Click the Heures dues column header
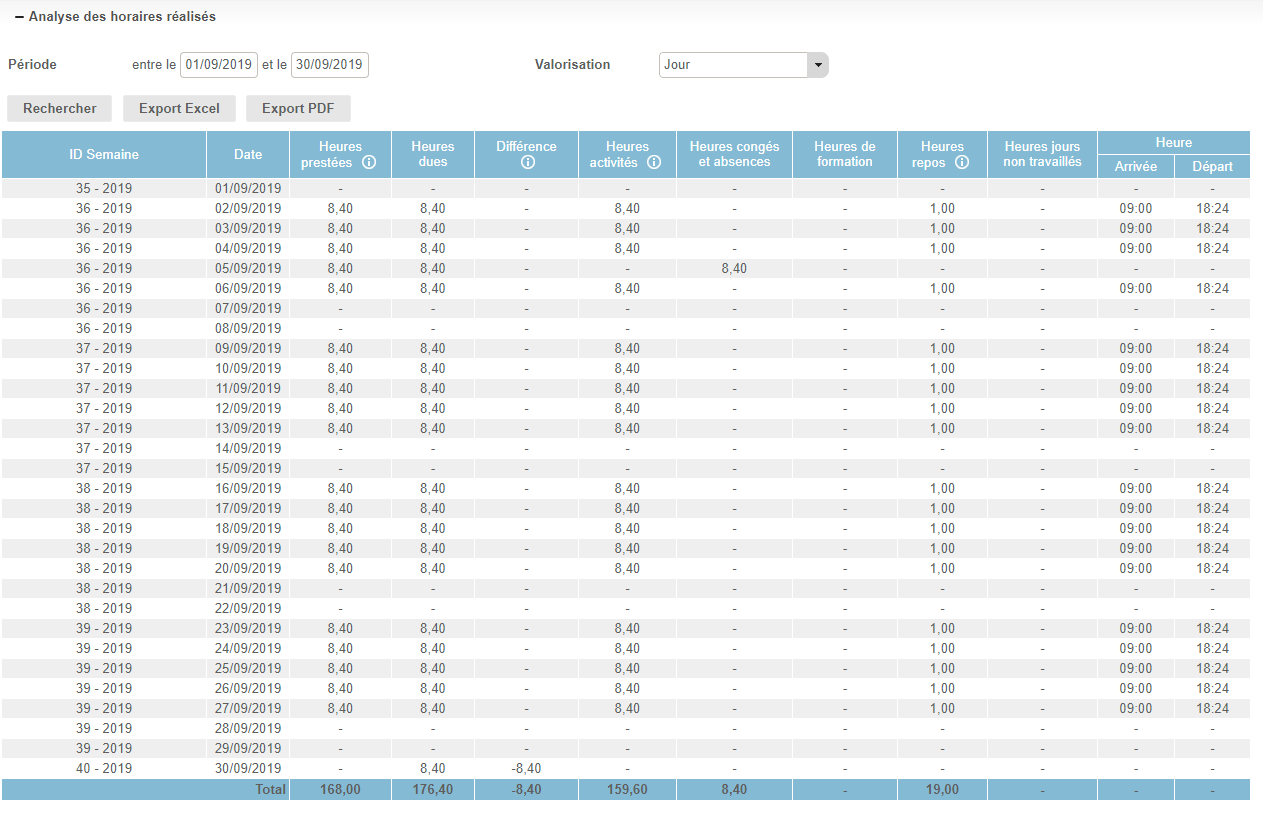Screen dimensions: 1263x822 pos(433,154)
